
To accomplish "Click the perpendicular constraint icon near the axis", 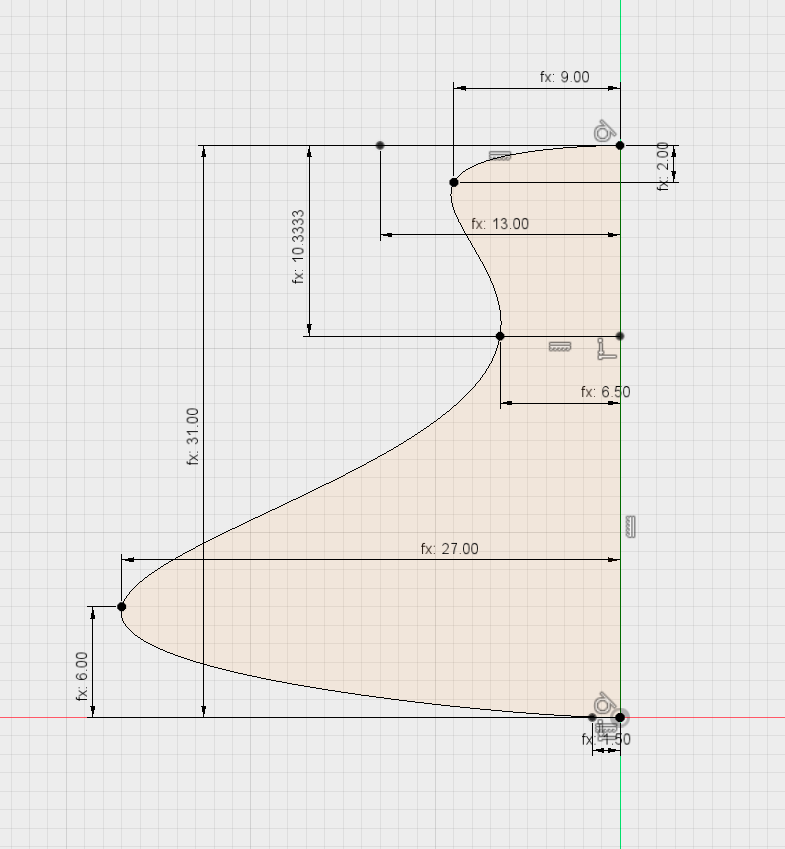I will tap(606, 349).
